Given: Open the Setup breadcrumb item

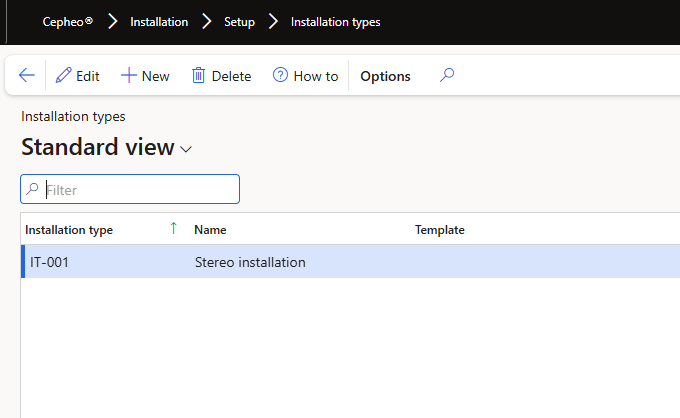Looking at the screenshot, I should 238,21.
